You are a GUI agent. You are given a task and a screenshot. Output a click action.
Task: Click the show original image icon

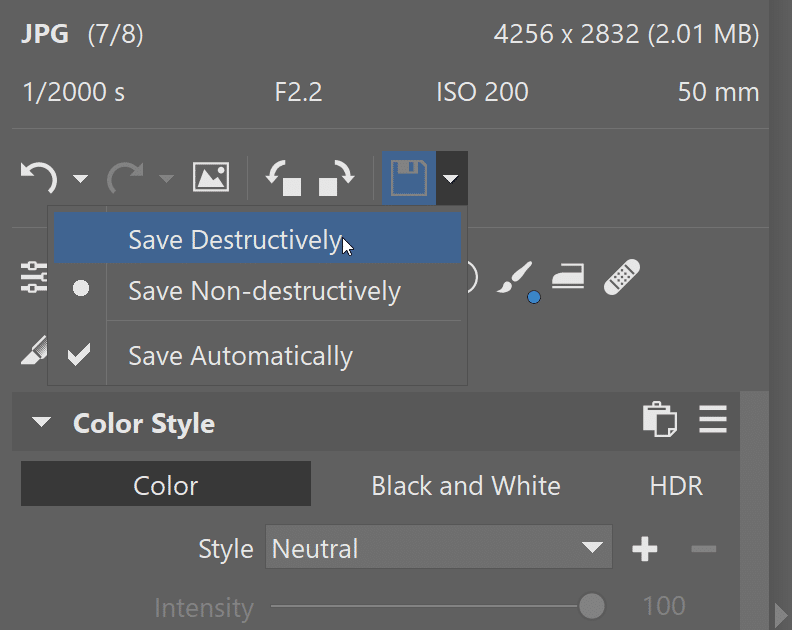(x=211, y=178)
